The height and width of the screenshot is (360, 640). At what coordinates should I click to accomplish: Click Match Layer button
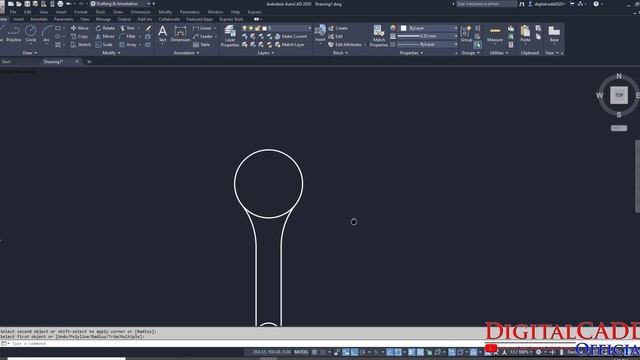point(290,44)
